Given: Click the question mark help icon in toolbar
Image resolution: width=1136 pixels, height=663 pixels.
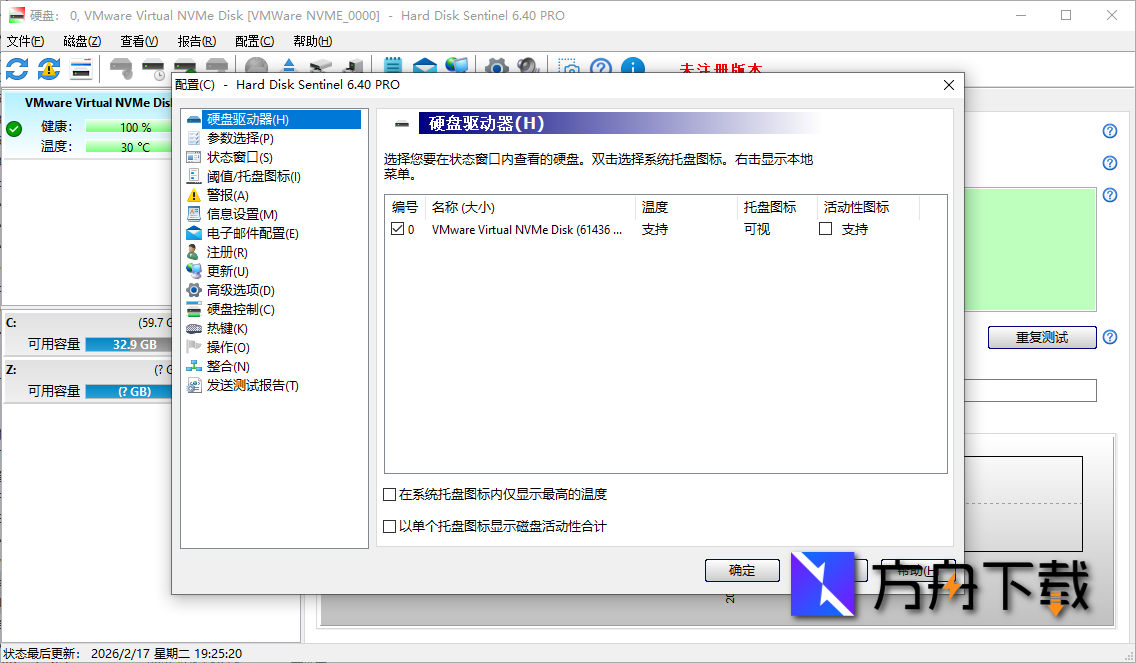Looking at the screenshot, I should (601, 68).
